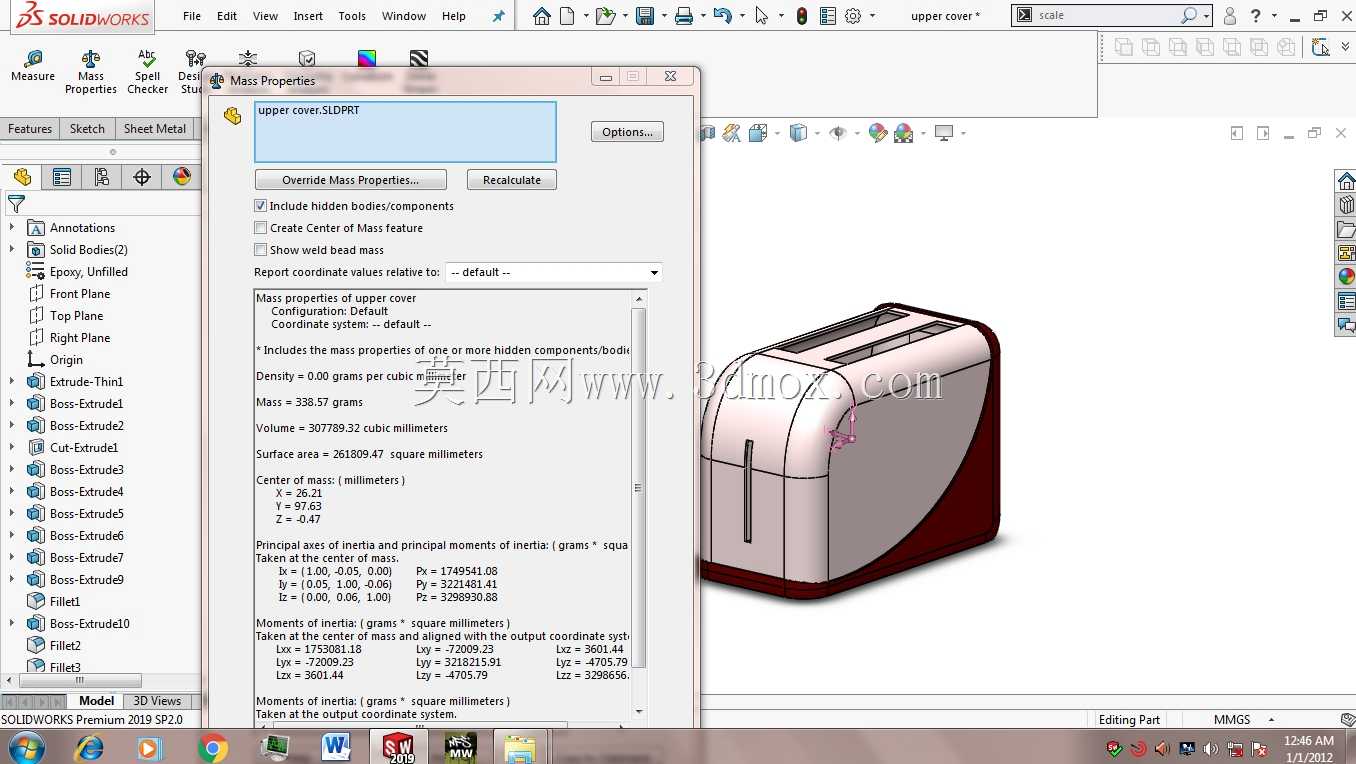Save the document with Save icon
The image size is (1356, 764).
pos(645,16)
